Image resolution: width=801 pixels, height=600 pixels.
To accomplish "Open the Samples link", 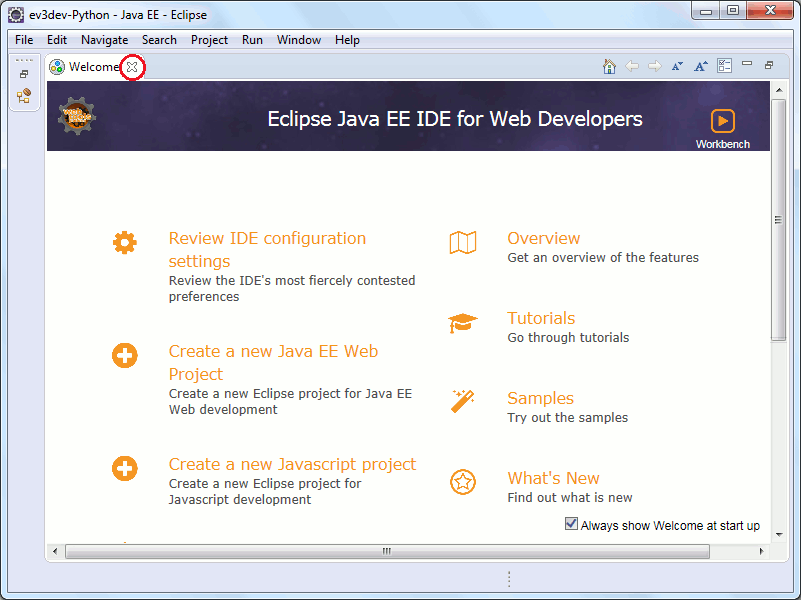I will point(540,398).
